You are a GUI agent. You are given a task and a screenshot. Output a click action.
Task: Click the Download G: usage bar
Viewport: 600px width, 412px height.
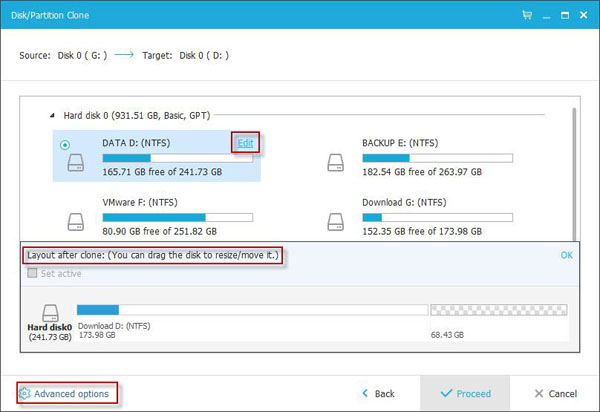pos(437,218)
